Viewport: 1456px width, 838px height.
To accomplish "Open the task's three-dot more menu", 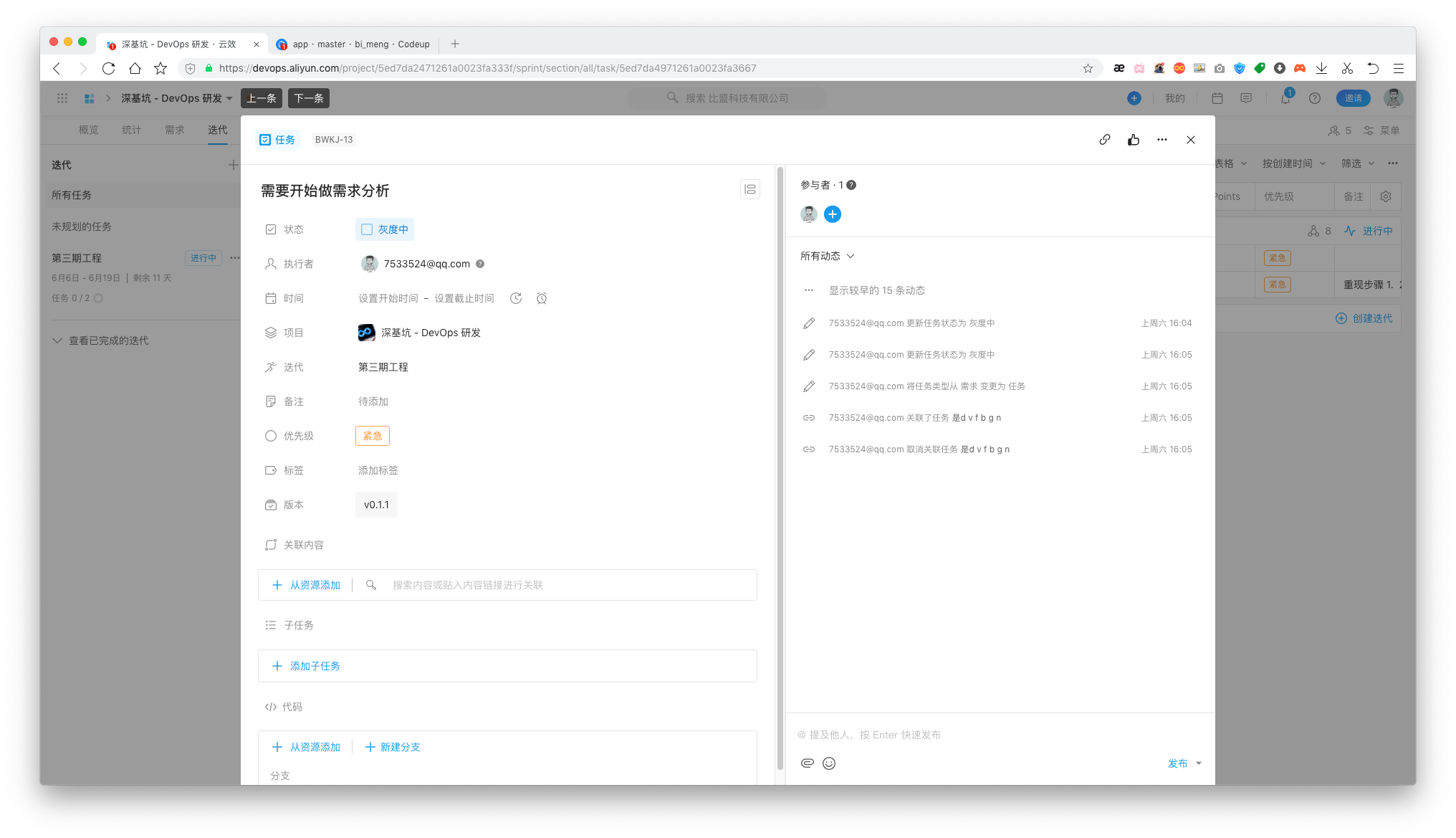I will (x=1162, y=140).
